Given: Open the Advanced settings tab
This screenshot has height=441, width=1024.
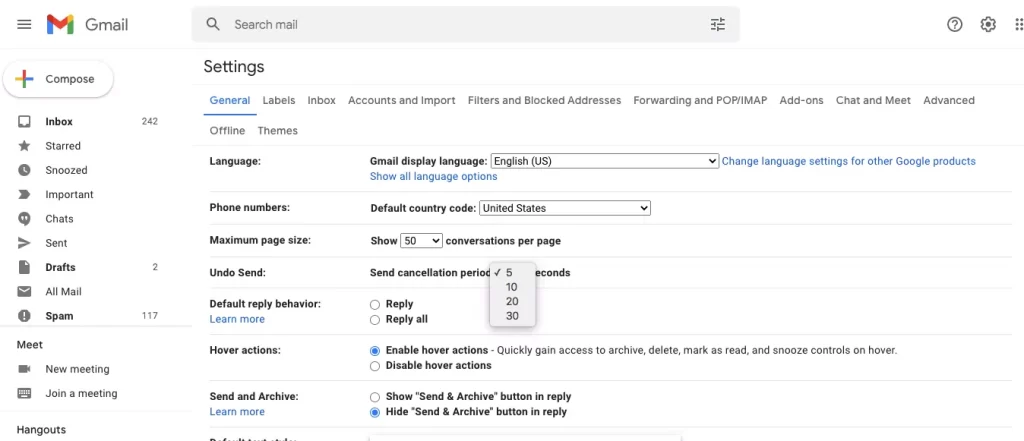Looking at the screenshot, I should 949,101.
